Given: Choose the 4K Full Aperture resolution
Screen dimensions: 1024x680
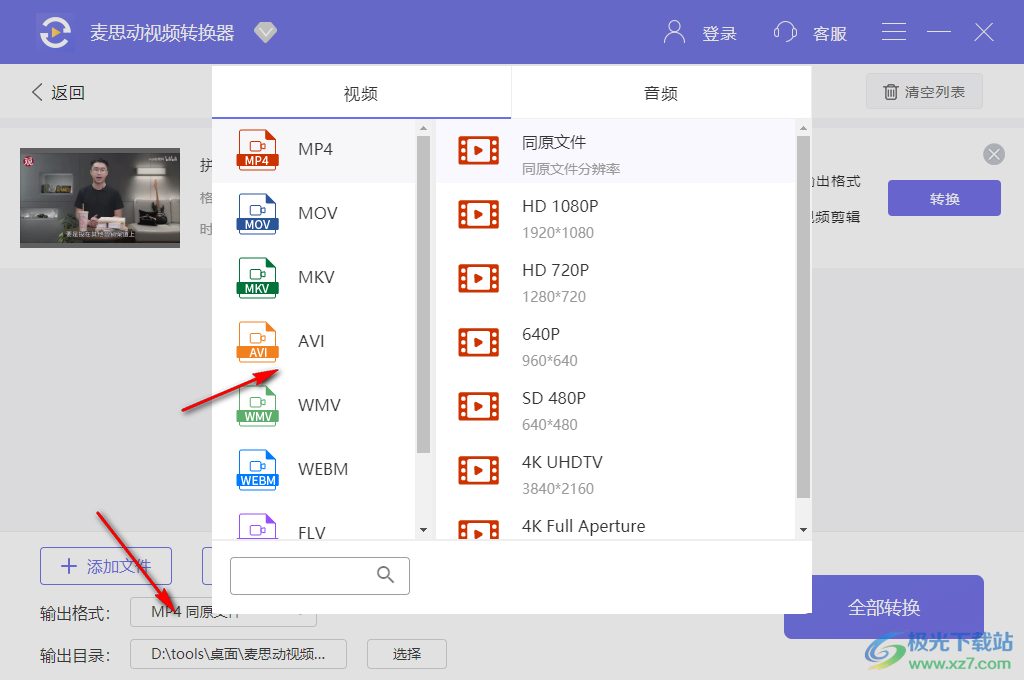Looking at the screenshot, I should click(616, 522).
